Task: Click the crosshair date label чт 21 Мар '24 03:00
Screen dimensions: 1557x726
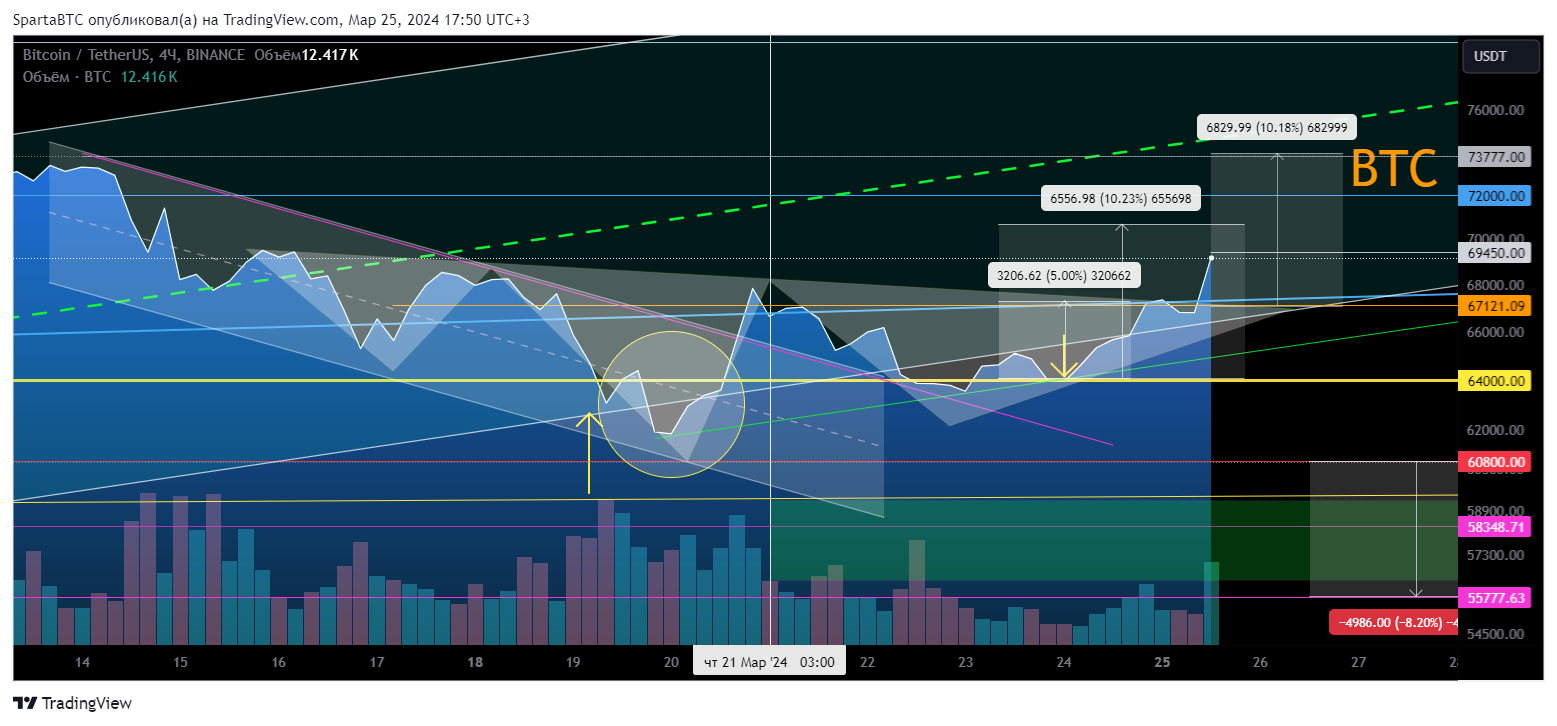Action: click(770, 662)
